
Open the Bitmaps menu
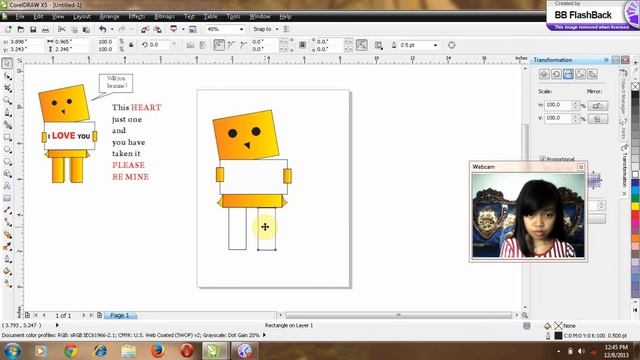164,16
